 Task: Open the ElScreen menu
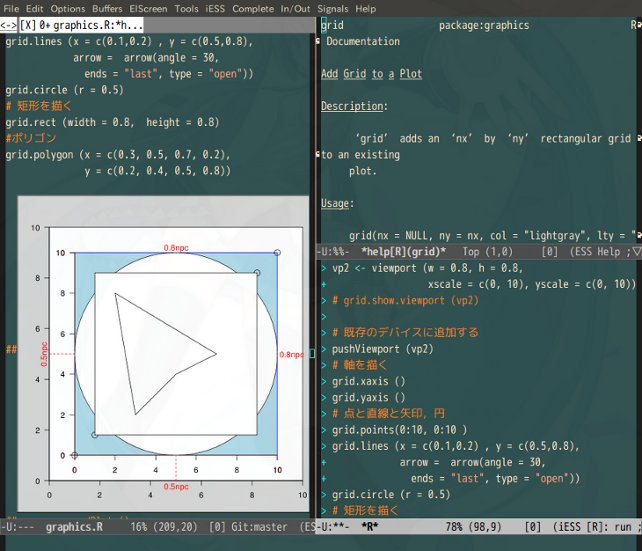(x=148, y=8)
